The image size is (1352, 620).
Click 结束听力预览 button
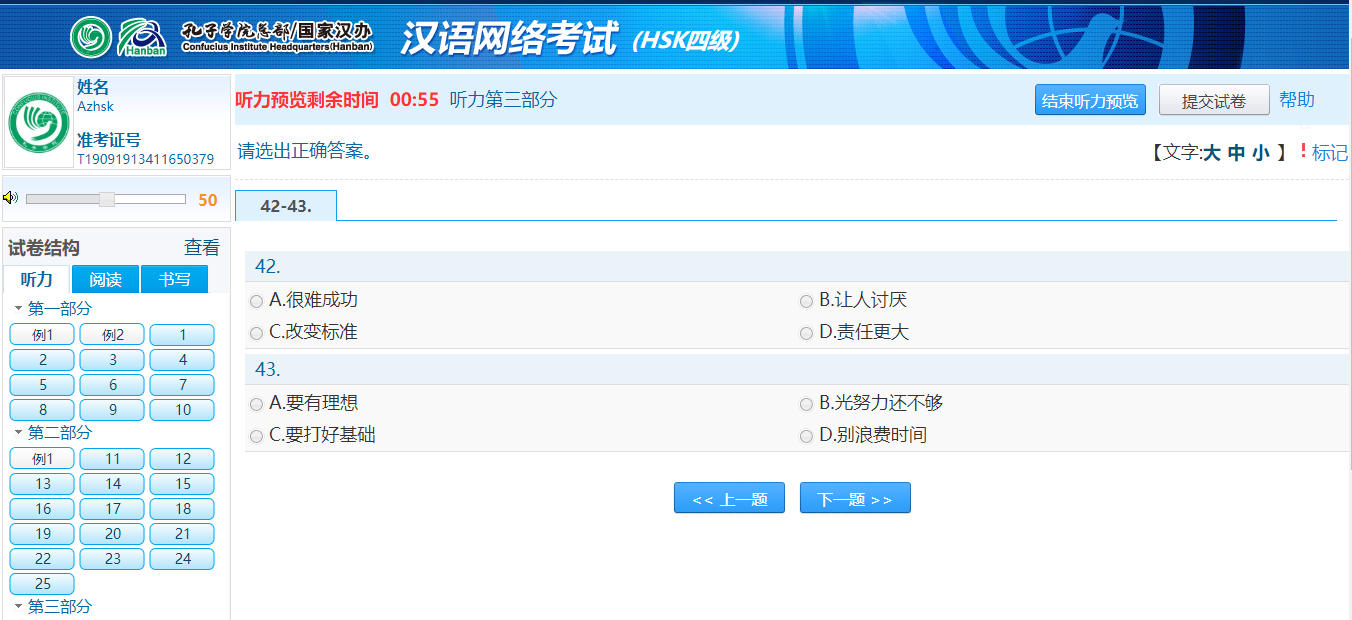tap(1089, 100)
